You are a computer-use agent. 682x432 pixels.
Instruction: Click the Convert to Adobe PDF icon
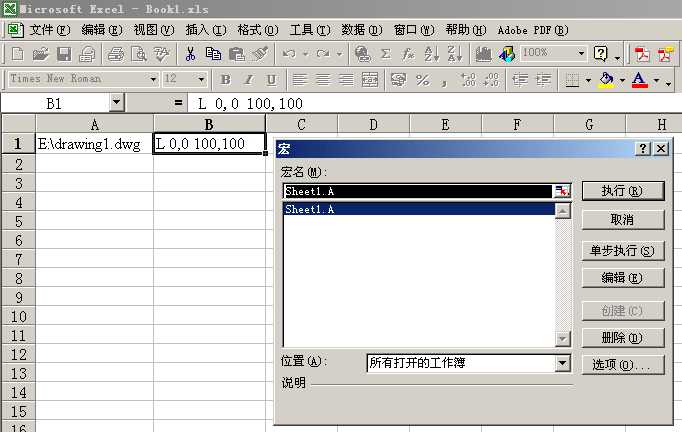tap(642, 54)
